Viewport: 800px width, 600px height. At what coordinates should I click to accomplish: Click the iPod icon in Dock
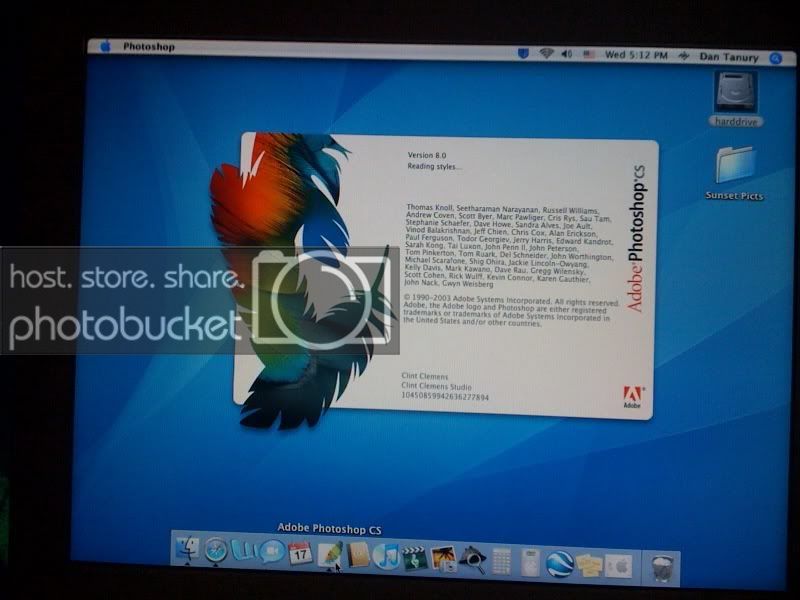[x=530, y=562]
